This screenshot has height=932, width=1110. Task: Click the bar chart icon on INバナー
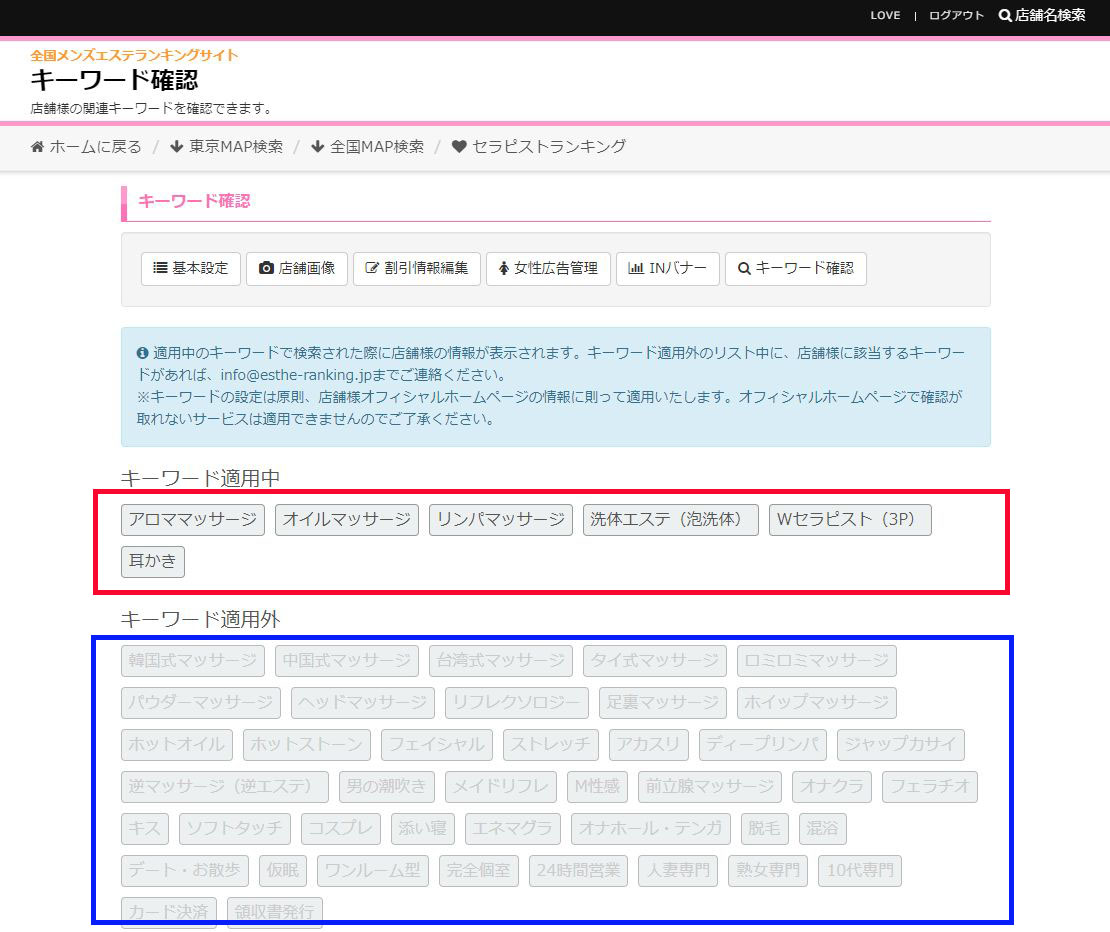(x=636, y=268)
